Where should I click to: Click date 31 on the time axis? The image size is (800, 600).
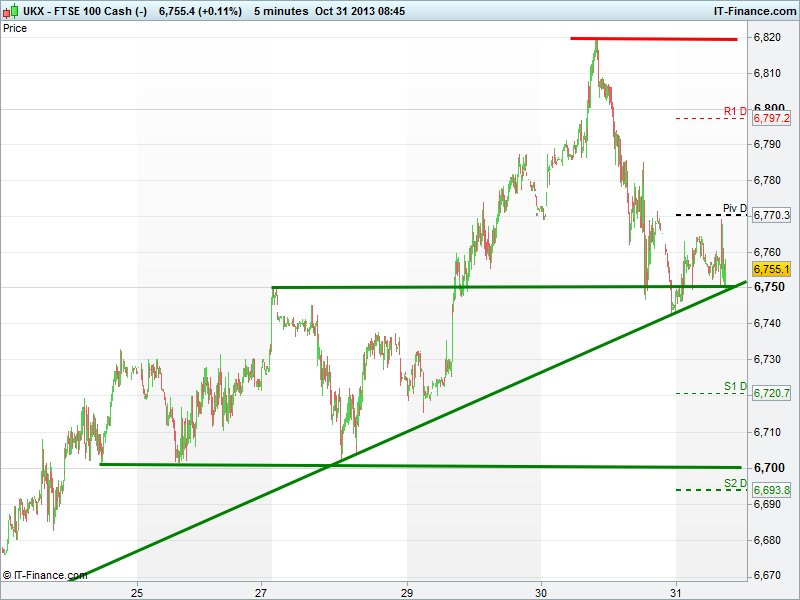pyautogui.click(x=676, y=593)
